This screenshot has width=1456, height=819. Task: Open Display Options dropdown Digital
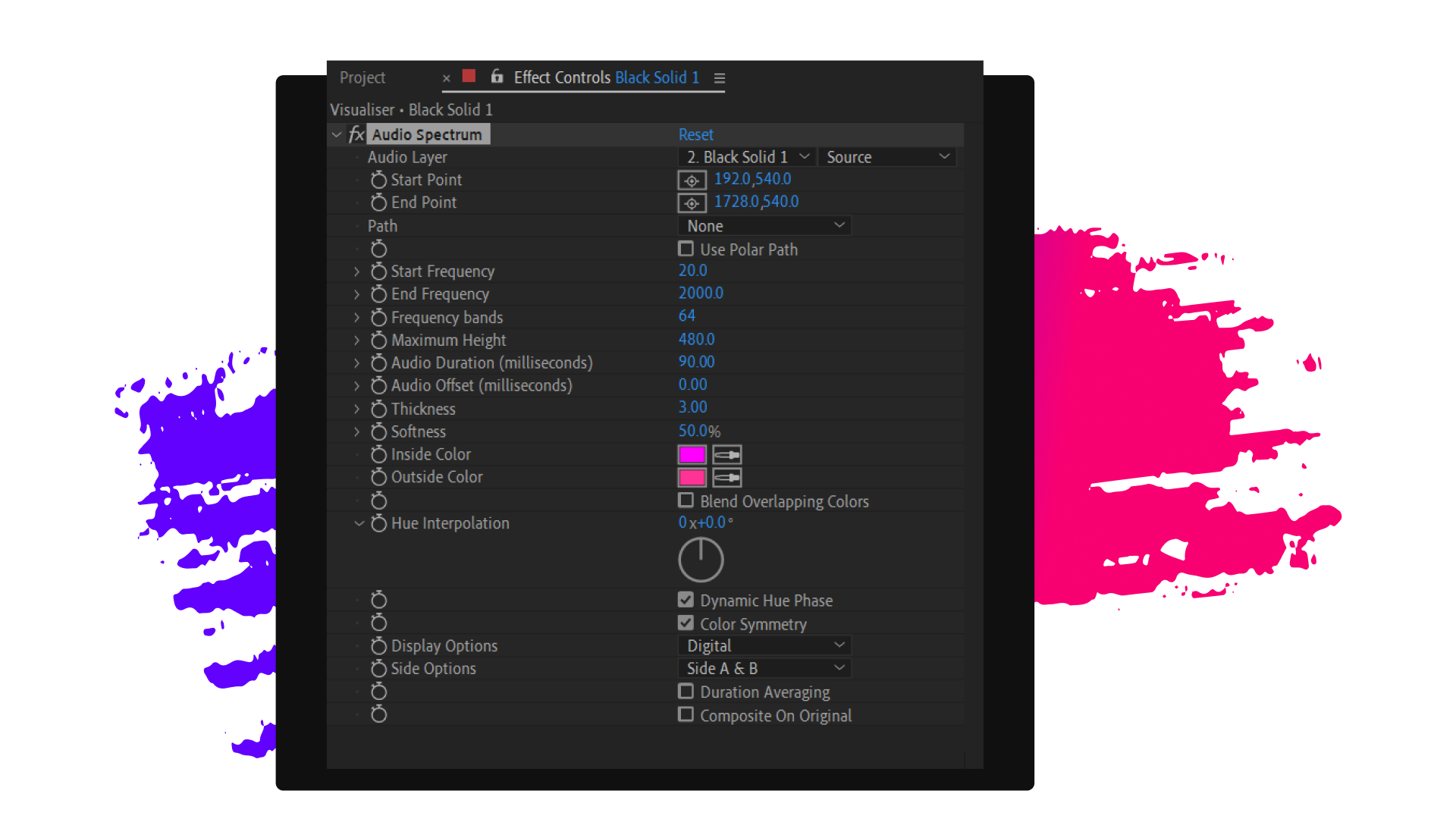point(764,645)
